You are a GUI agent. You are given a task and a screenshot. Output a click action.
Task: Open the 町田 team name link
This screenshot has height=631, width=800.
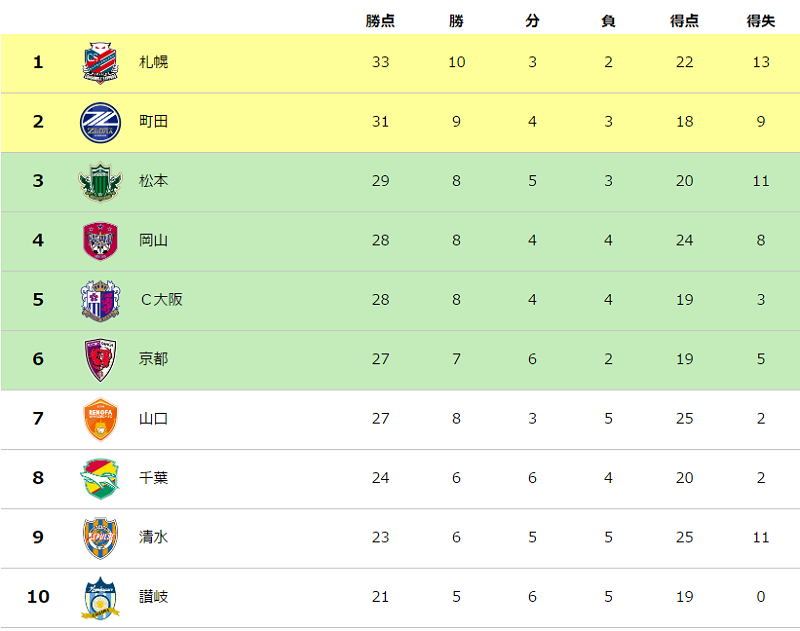pyautogui.click(x=153, y=122)
